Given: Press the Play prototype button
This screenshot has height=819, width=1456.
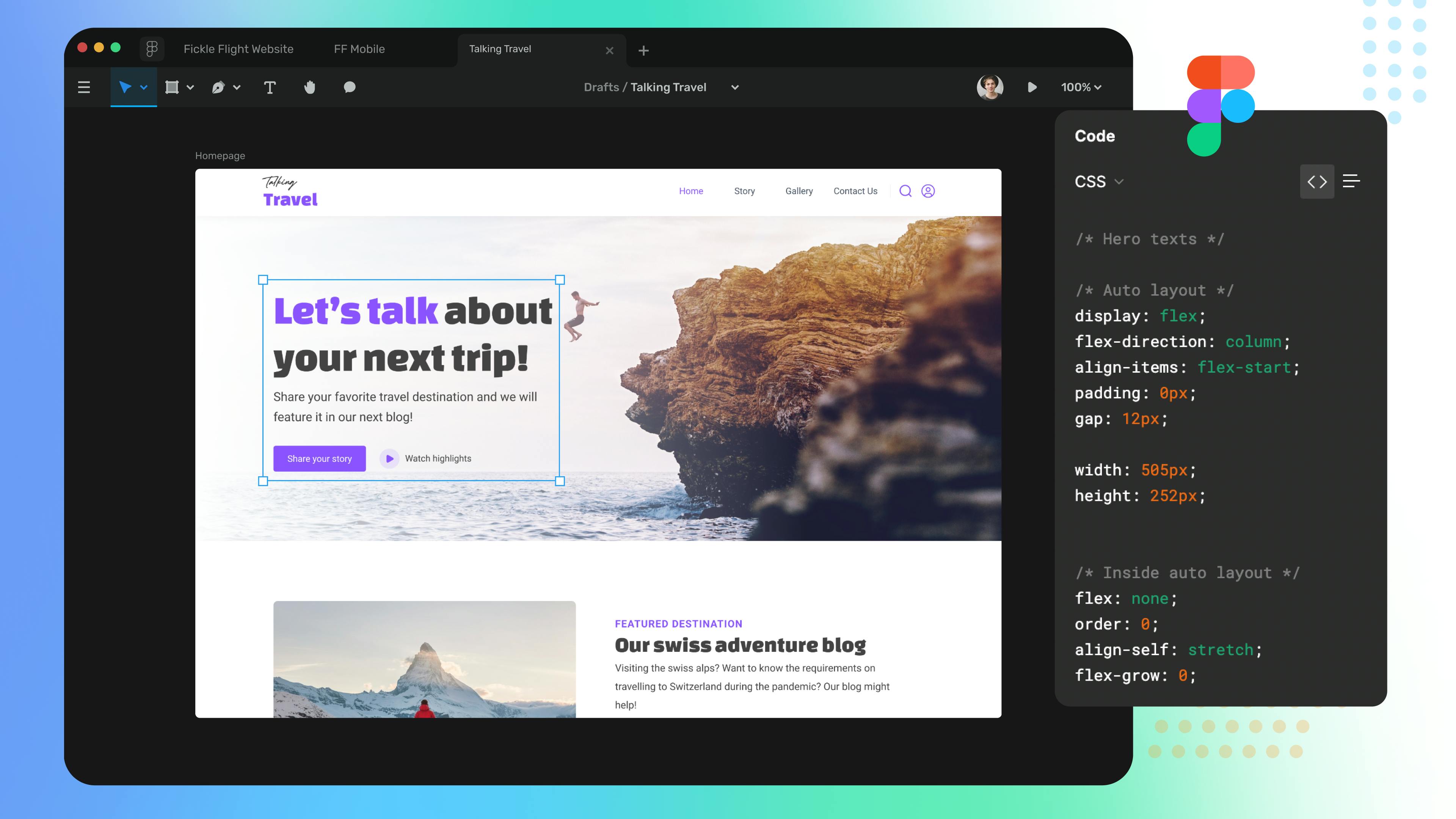Looking at the screenshot, I should 1032,87.
